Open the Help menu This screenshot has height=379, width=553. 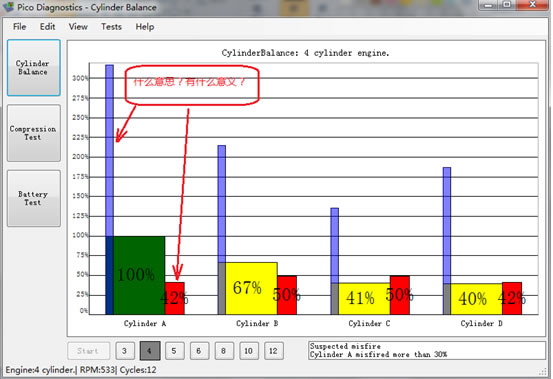[145, 27]
